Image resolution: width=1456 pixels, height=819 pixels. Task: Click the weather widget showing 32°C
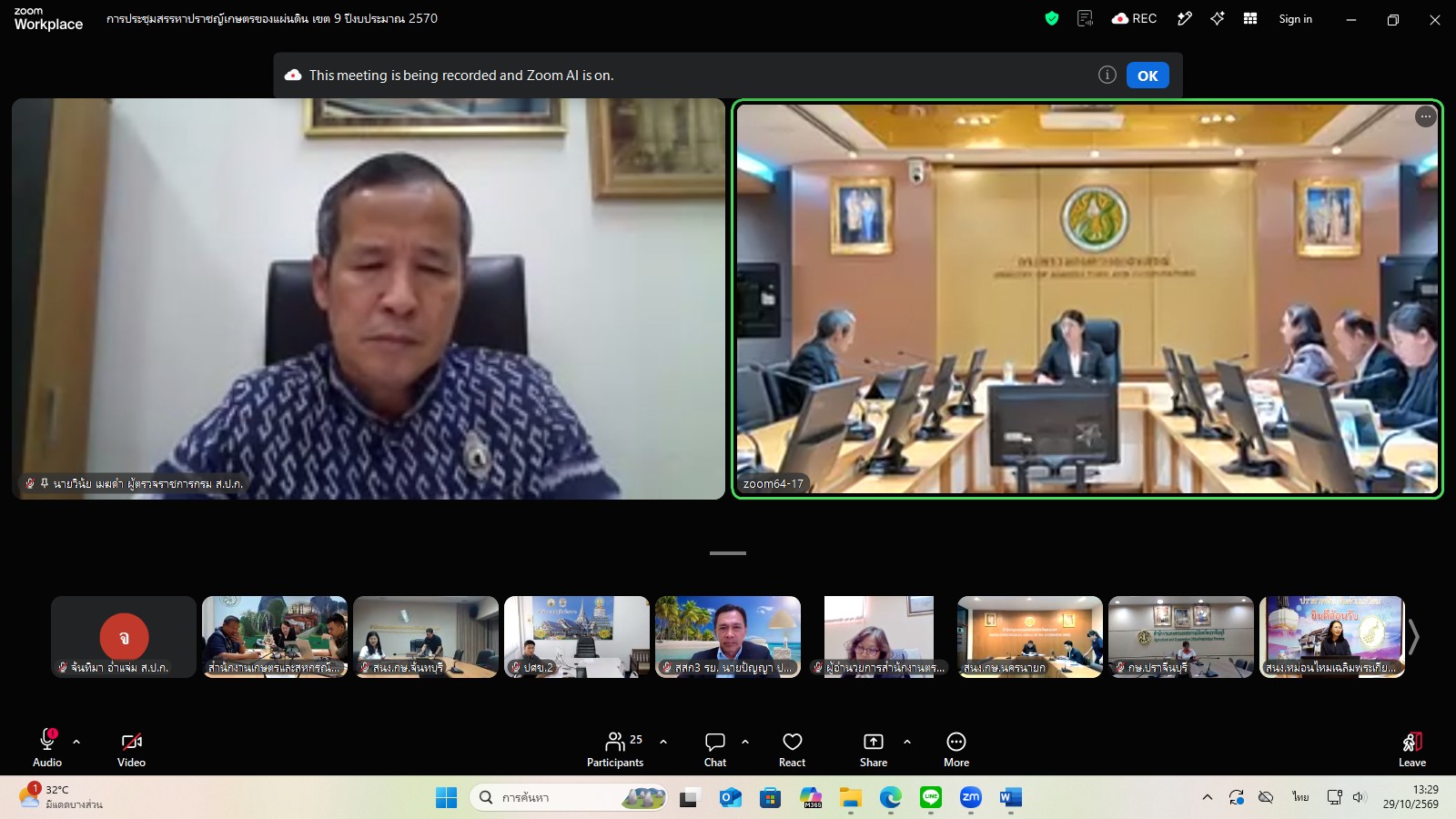(62, 797)
